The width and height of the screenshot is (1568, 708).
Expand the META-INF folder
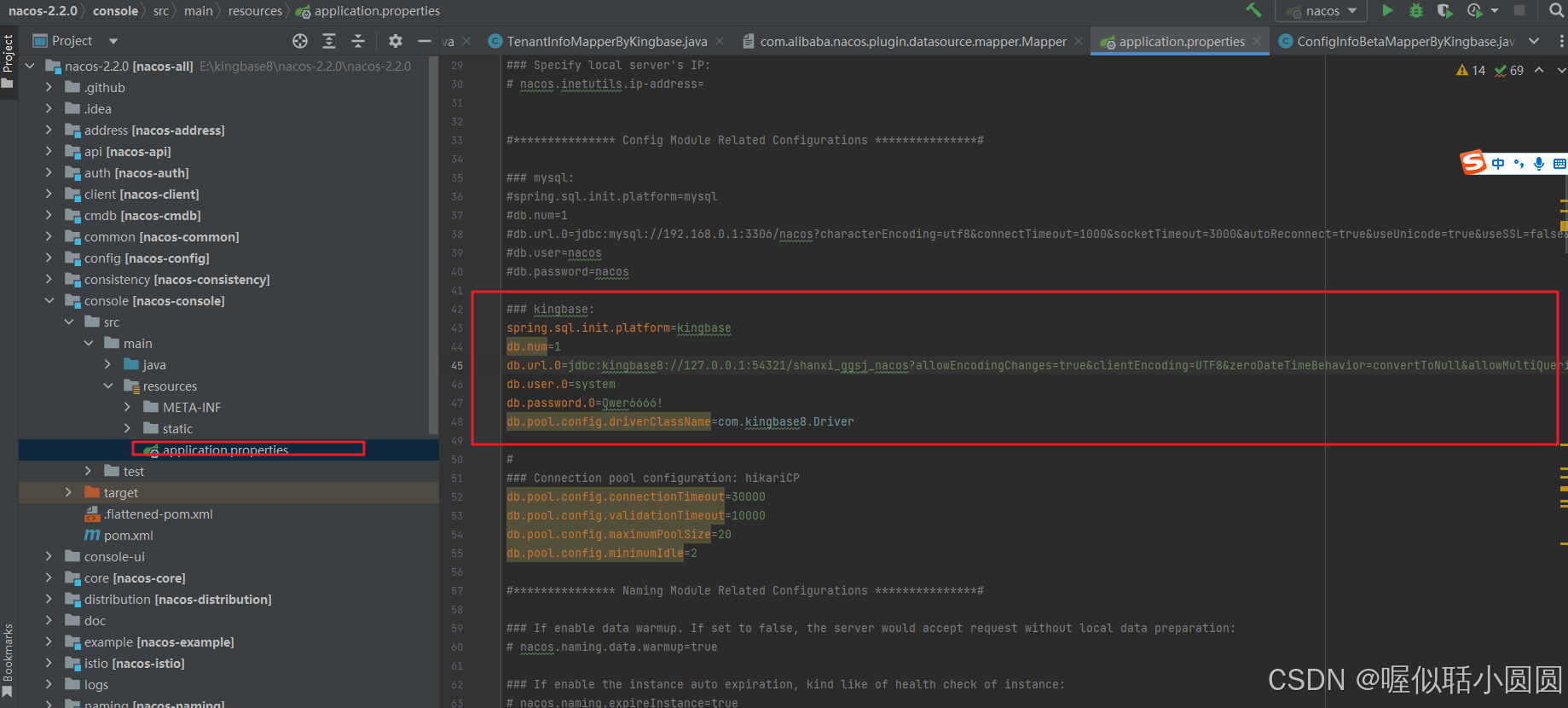pos(128,407)
